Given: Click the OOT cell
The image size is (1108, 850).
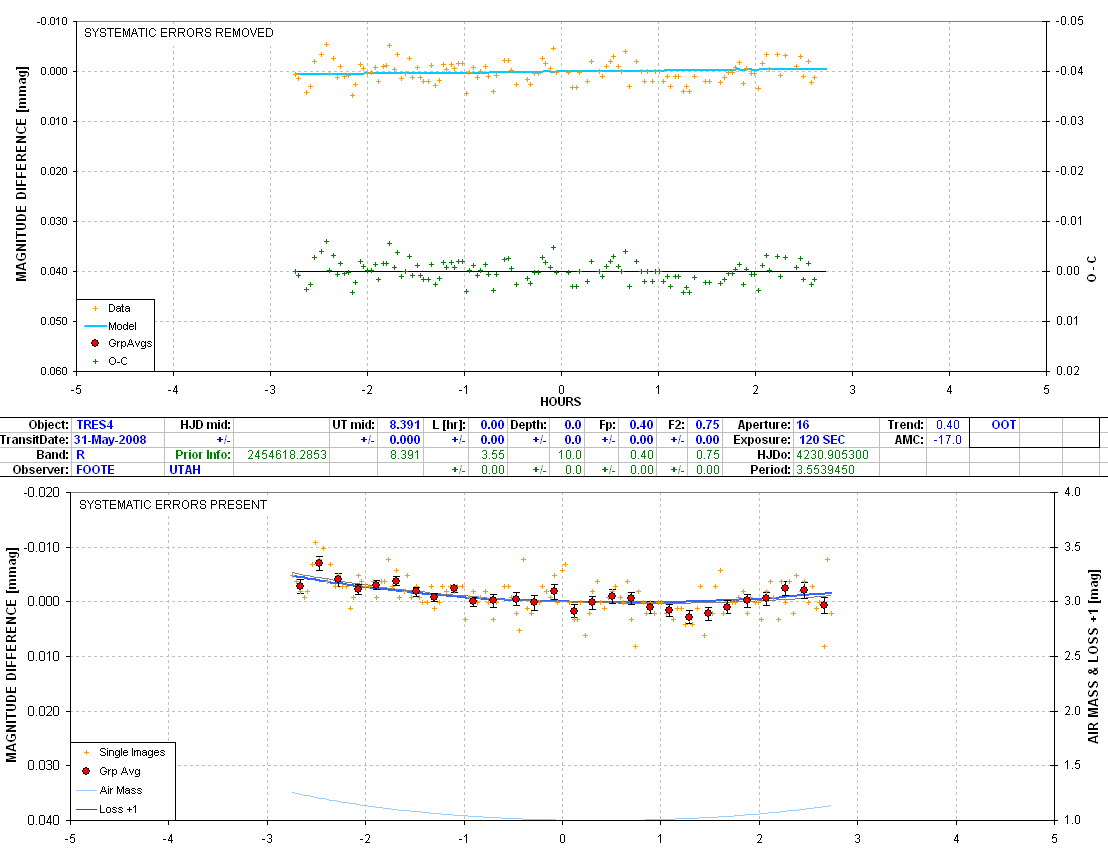Looking at the screenshot, I should click(1003, 425).
